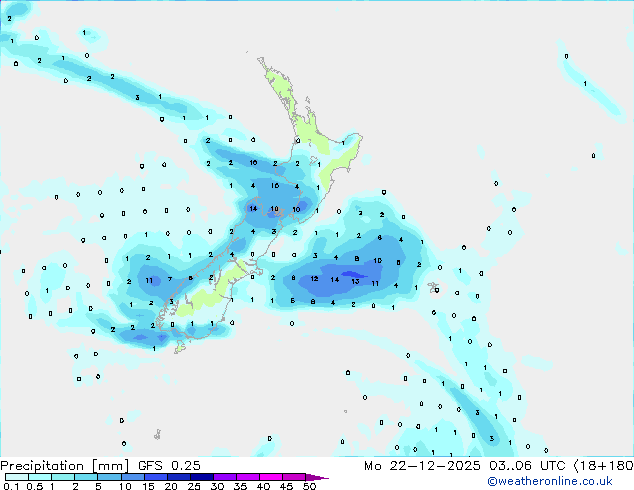Click the "Mo 22-12-2025" date text

[x=422, y=466]
